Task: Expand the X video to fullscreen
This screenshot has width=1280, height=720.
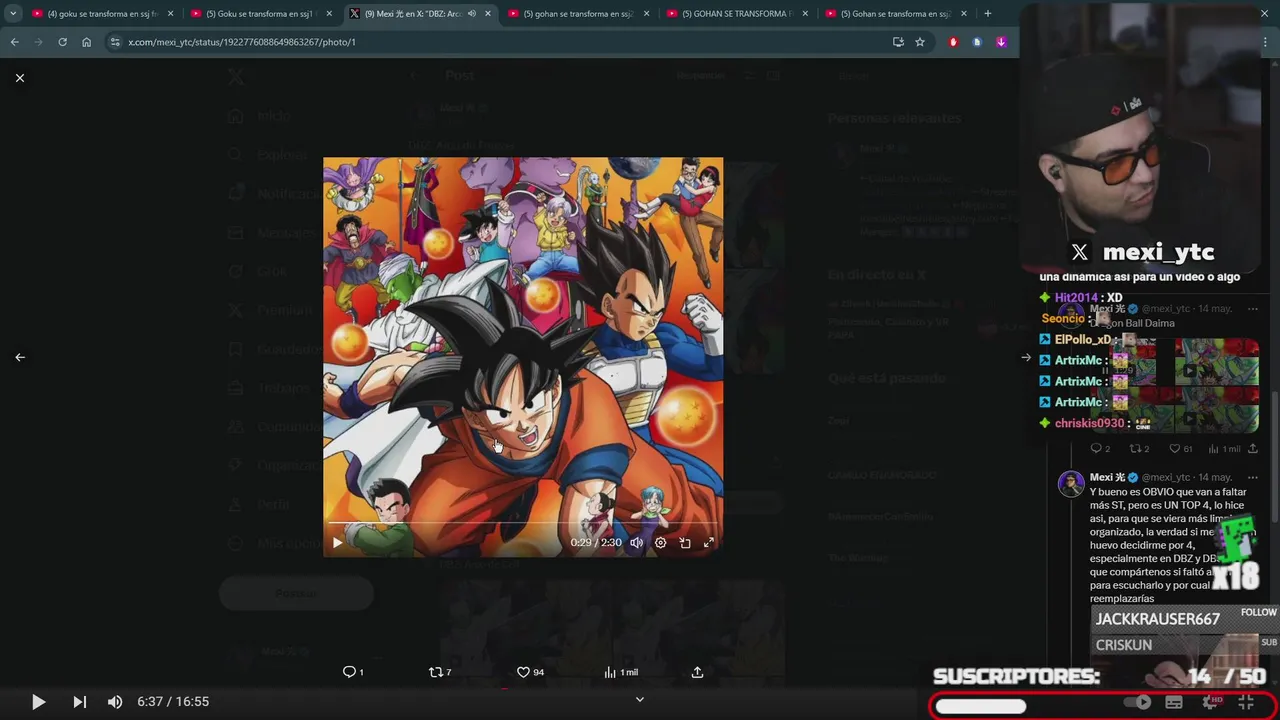Action: tap(709, 542)
